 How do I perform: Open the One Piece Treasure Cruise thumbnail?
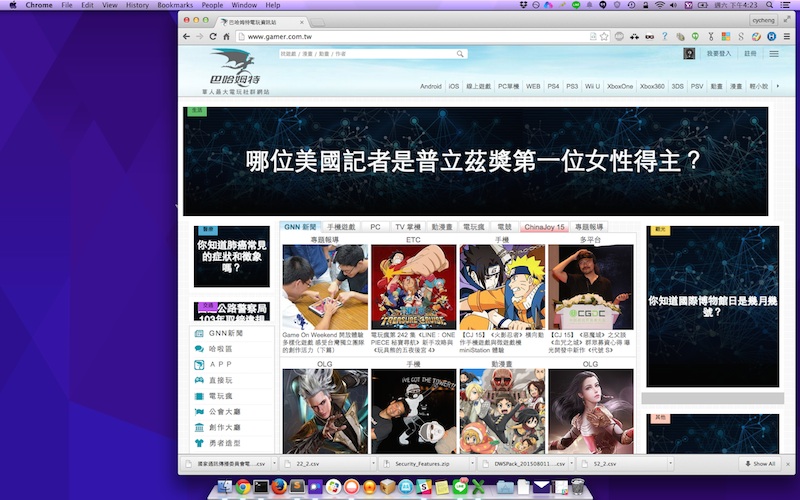pos(413,287)
